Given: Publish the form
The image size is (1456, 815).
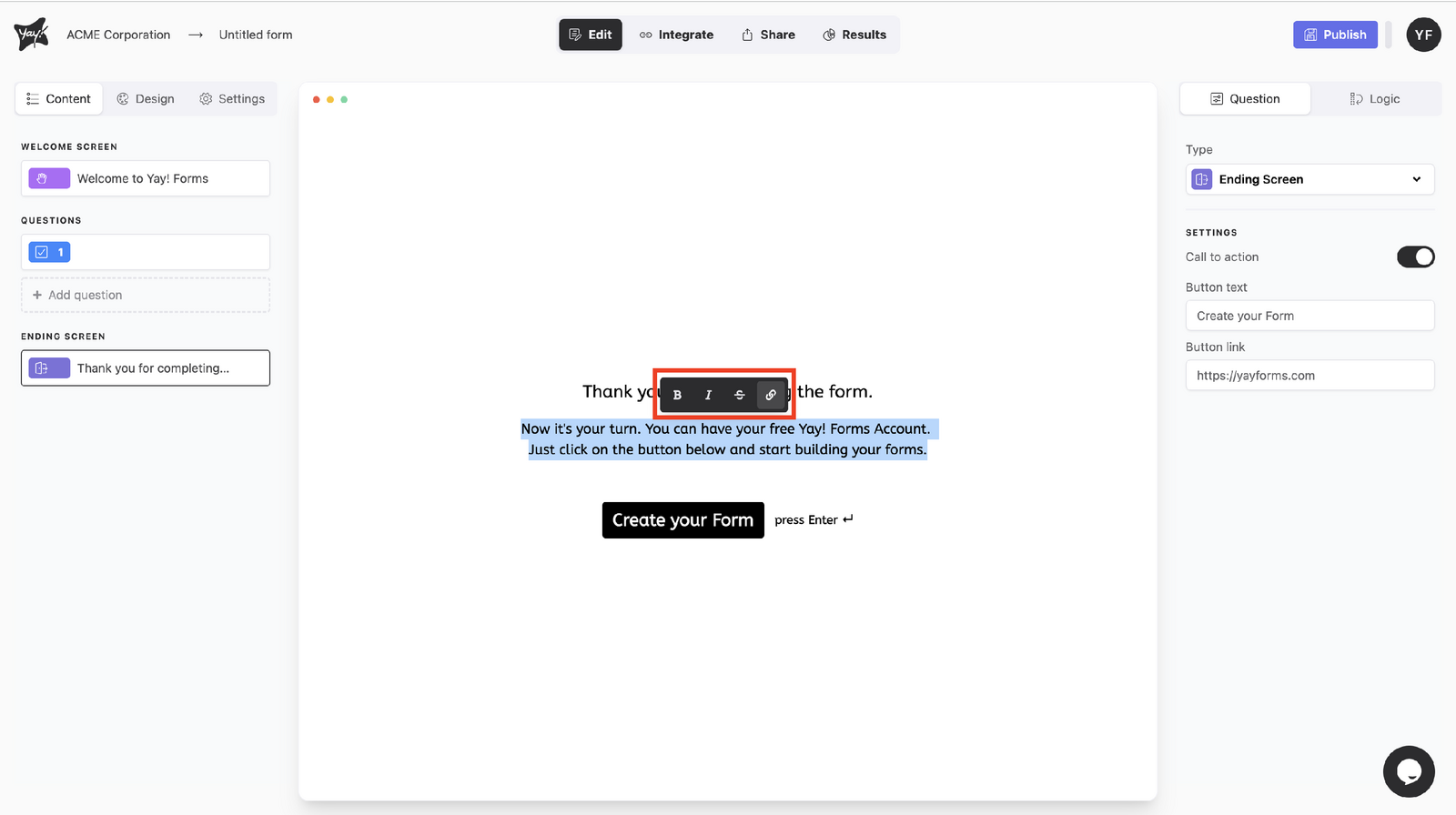Looking at the screenshot, I should click(x=1335, y=35).
